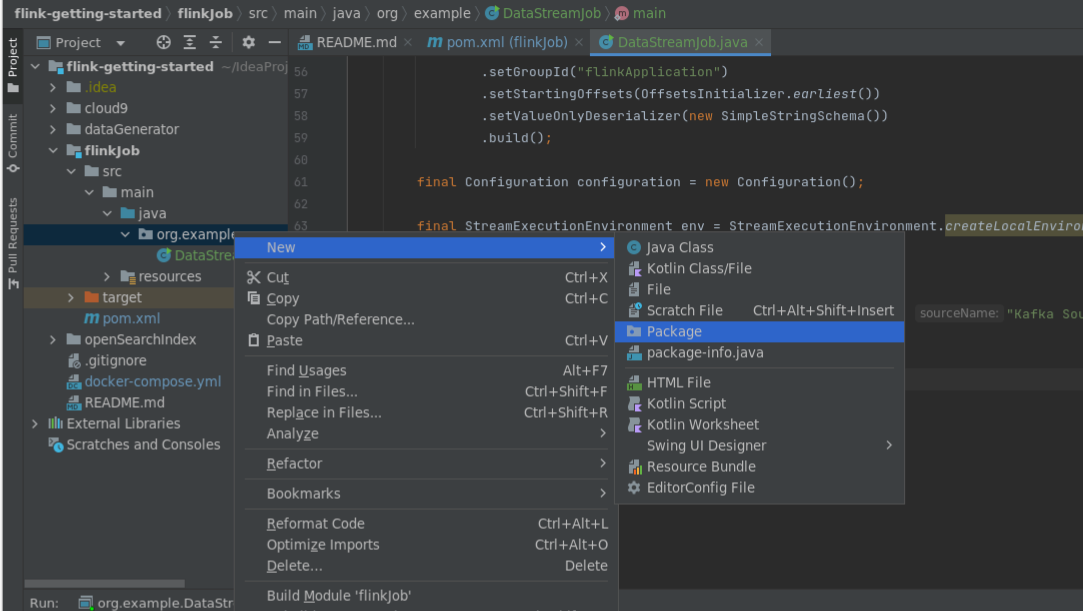Collapse the main folder node

click(x=89, y=193)
